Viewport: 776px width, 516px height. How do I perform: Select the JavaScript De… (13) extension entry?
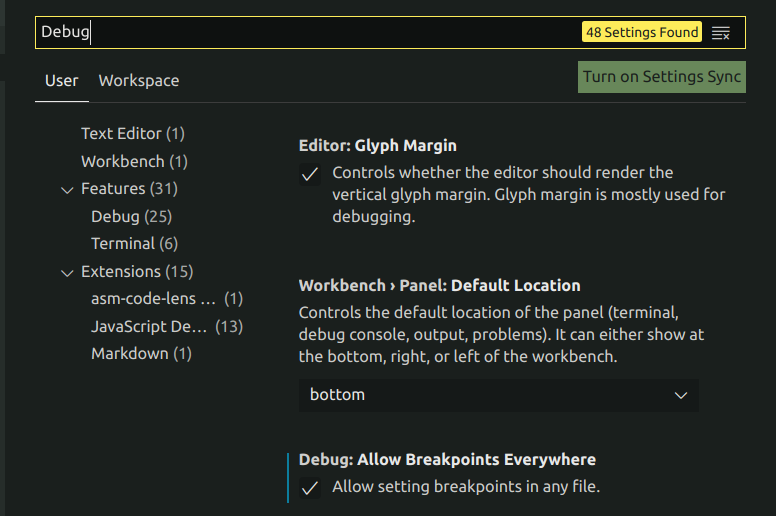pyautogui.click(x=166, y=327)
